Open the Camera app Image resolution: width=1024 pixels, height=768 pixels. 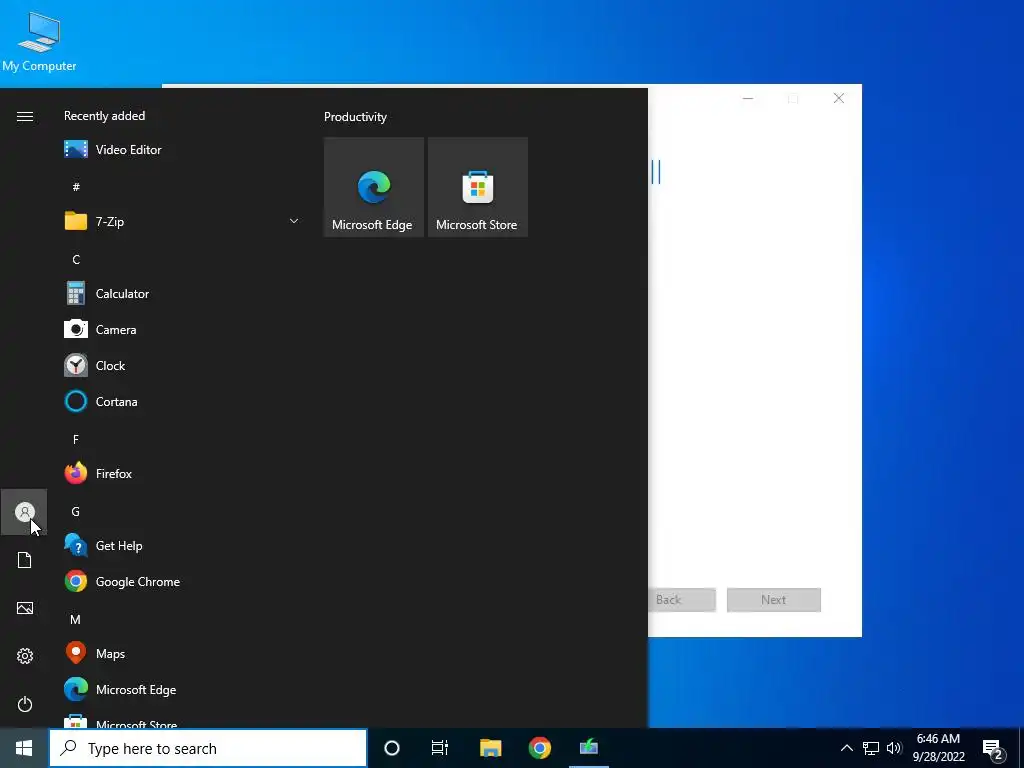coord(182,330)
